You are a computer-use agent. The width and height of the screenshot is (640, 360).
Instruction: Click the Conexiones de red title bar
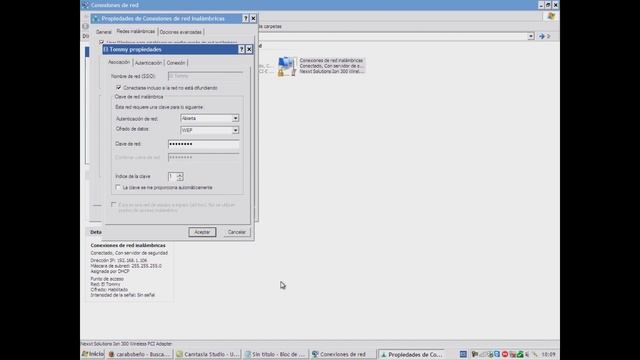coord(320,5)
